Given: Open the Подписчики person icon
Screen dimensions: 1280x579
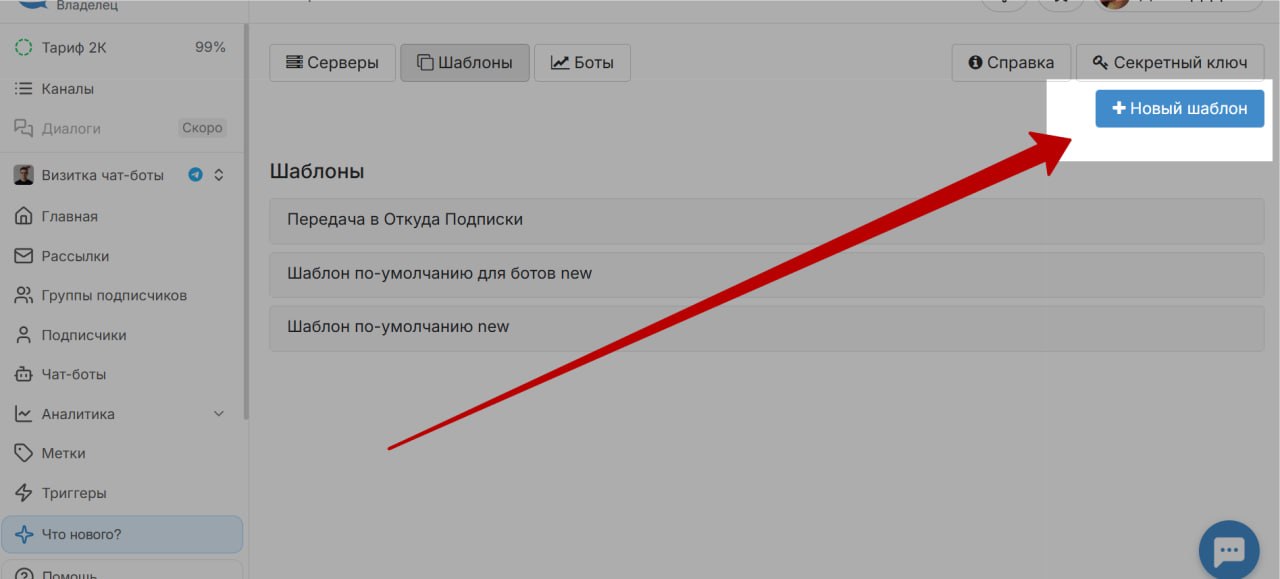Looking at the screenshot, I should (x=24, y=335).
